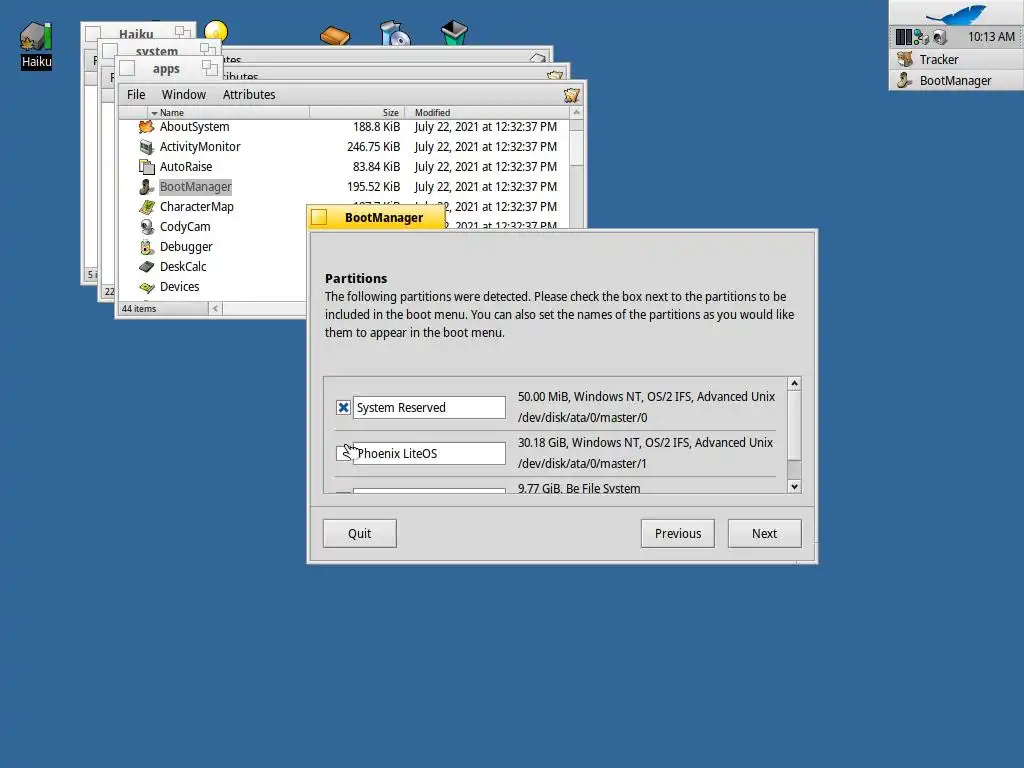Click the network status tray icon
The width and height of the screenshot is (1024, 768).
(921, 37)
